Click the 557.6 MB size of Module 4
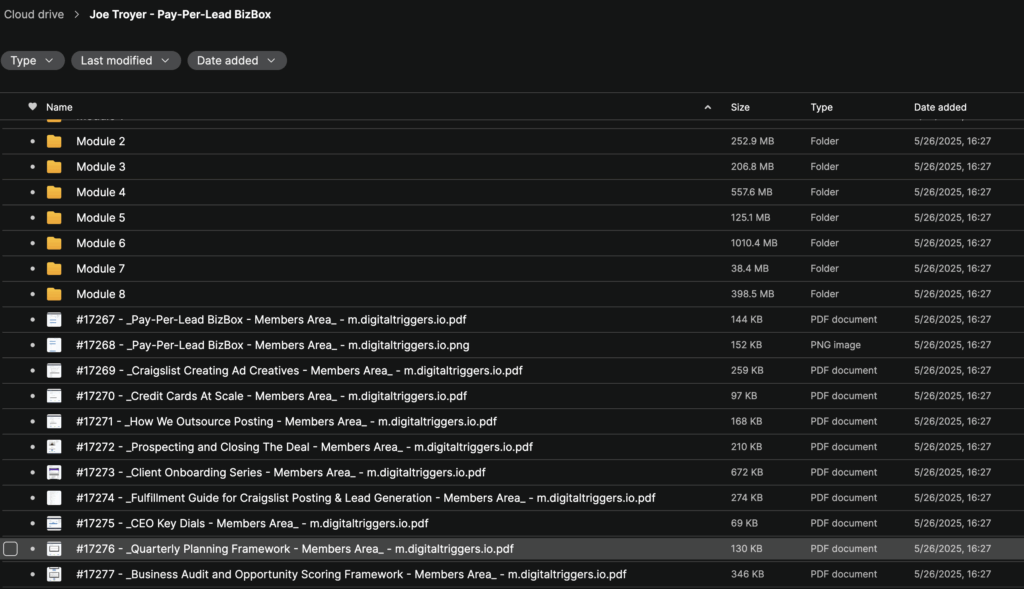Viewport: 1024px width, 589px height. tap(752, 192)
